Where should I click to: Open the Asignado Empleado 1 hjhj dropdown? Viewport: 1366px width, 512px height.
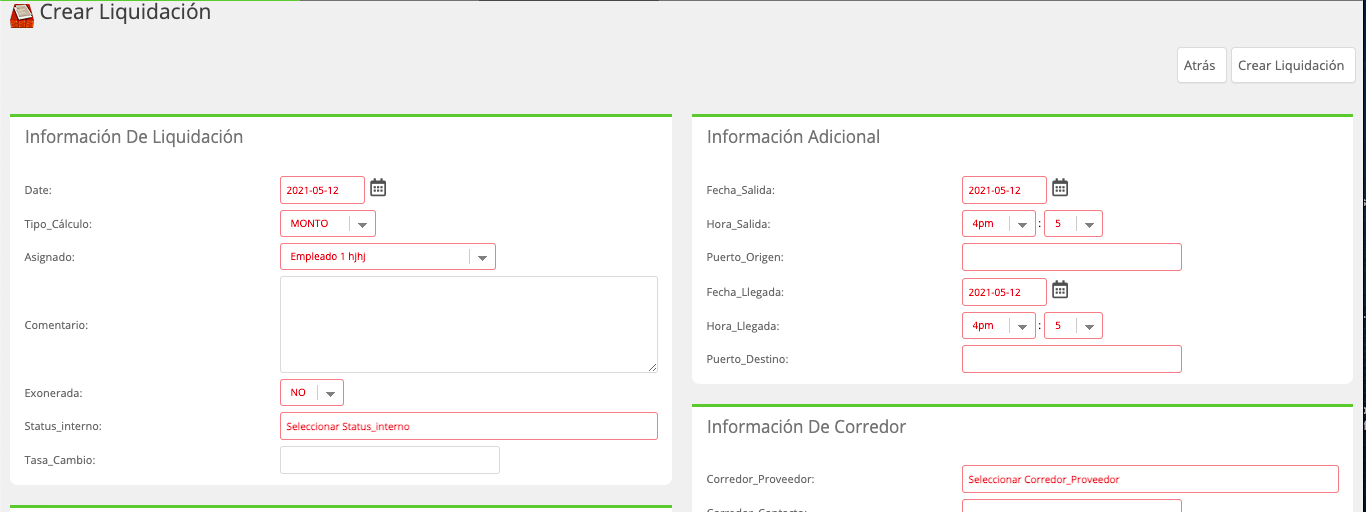click(x=388, y=257)
